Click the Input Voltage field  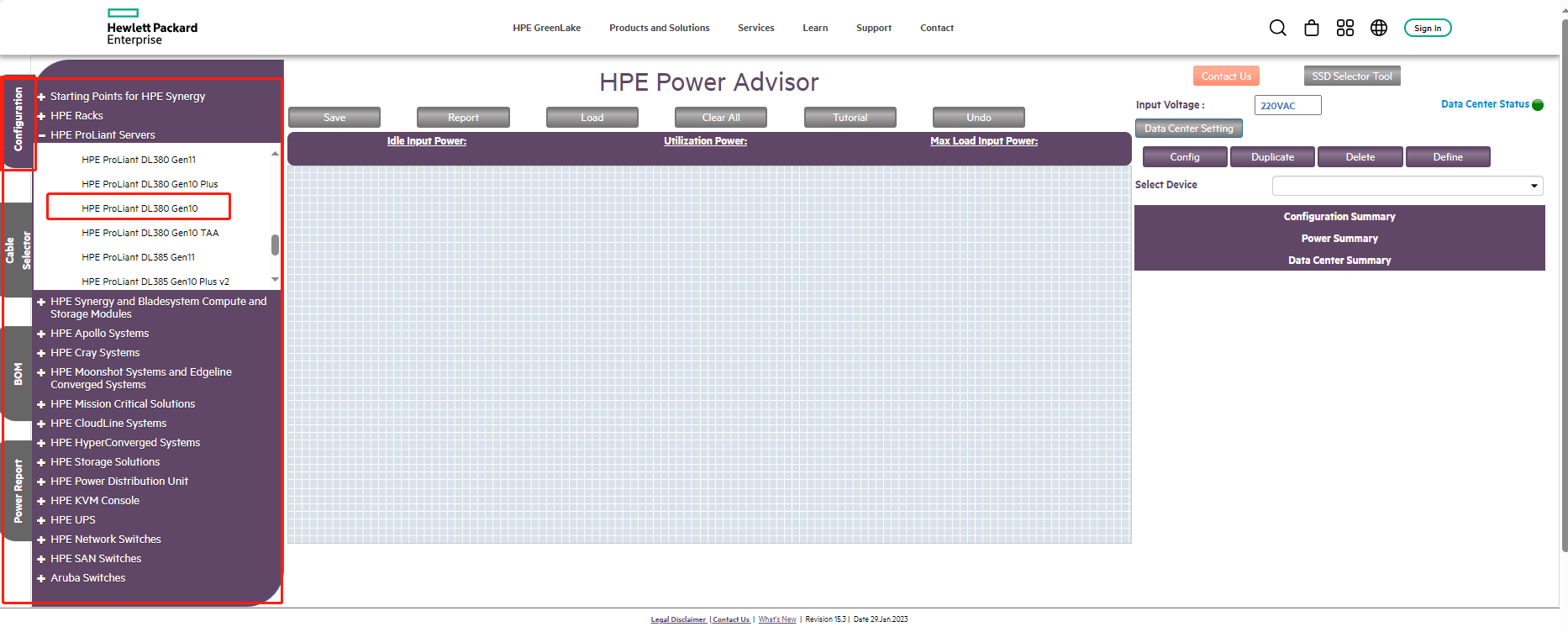1288,105
